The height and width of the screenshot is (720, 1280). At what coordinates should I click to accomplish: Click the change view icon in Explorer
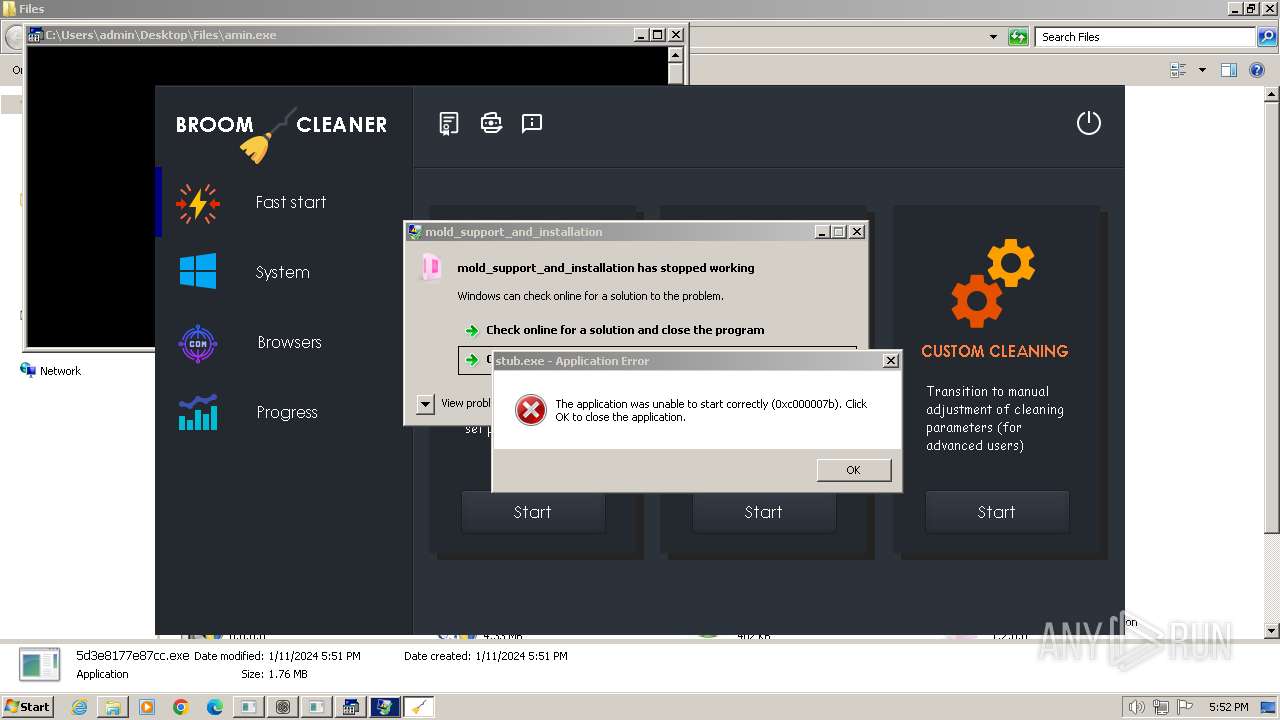(1178, 70)
